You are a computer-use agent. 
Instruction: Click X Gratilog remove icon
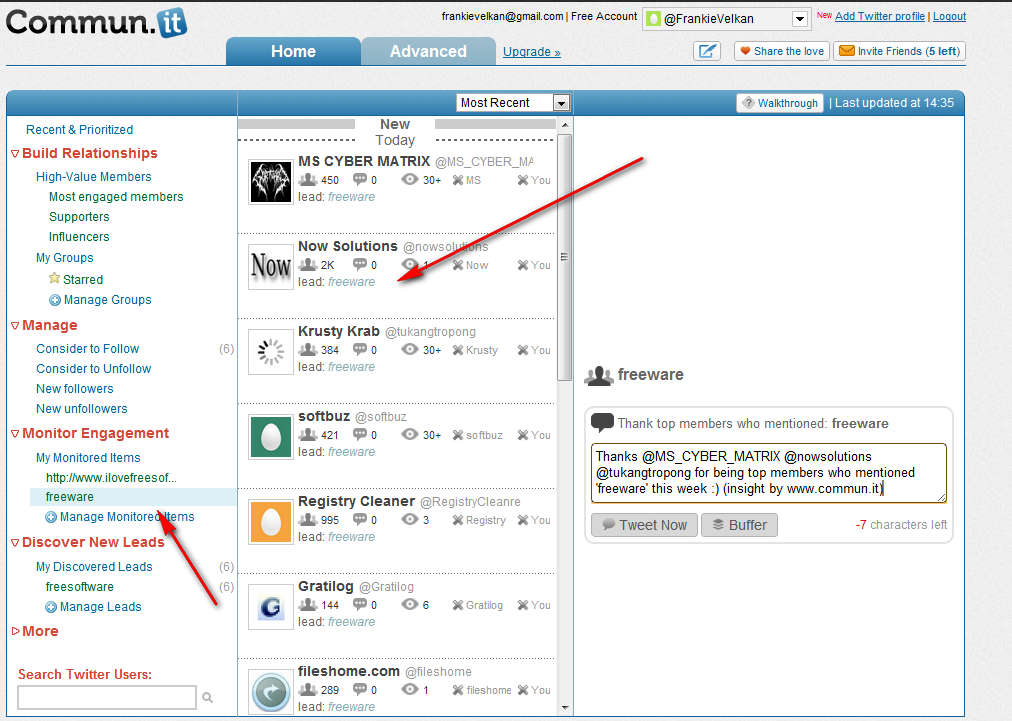[x=458, y=605]
